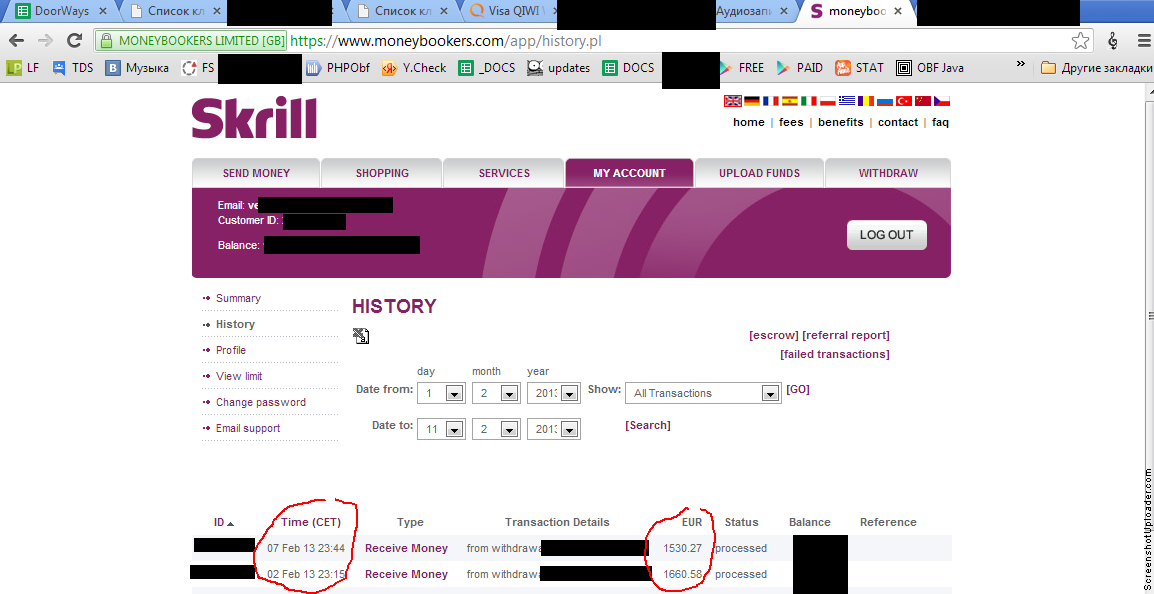Viewport: 1154px width, 594px height.
Task: Open the OBF Java bookmark
Action: coord(931,68)
